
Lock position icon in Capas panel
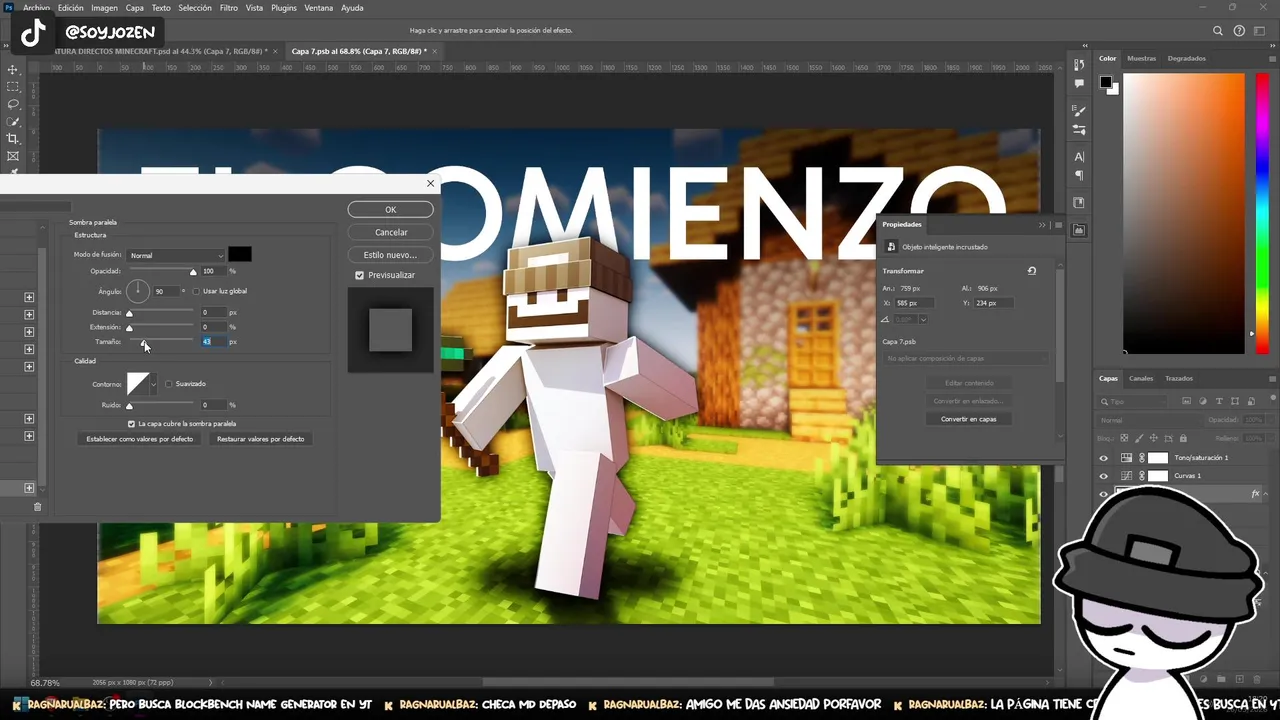(1154, 438)
